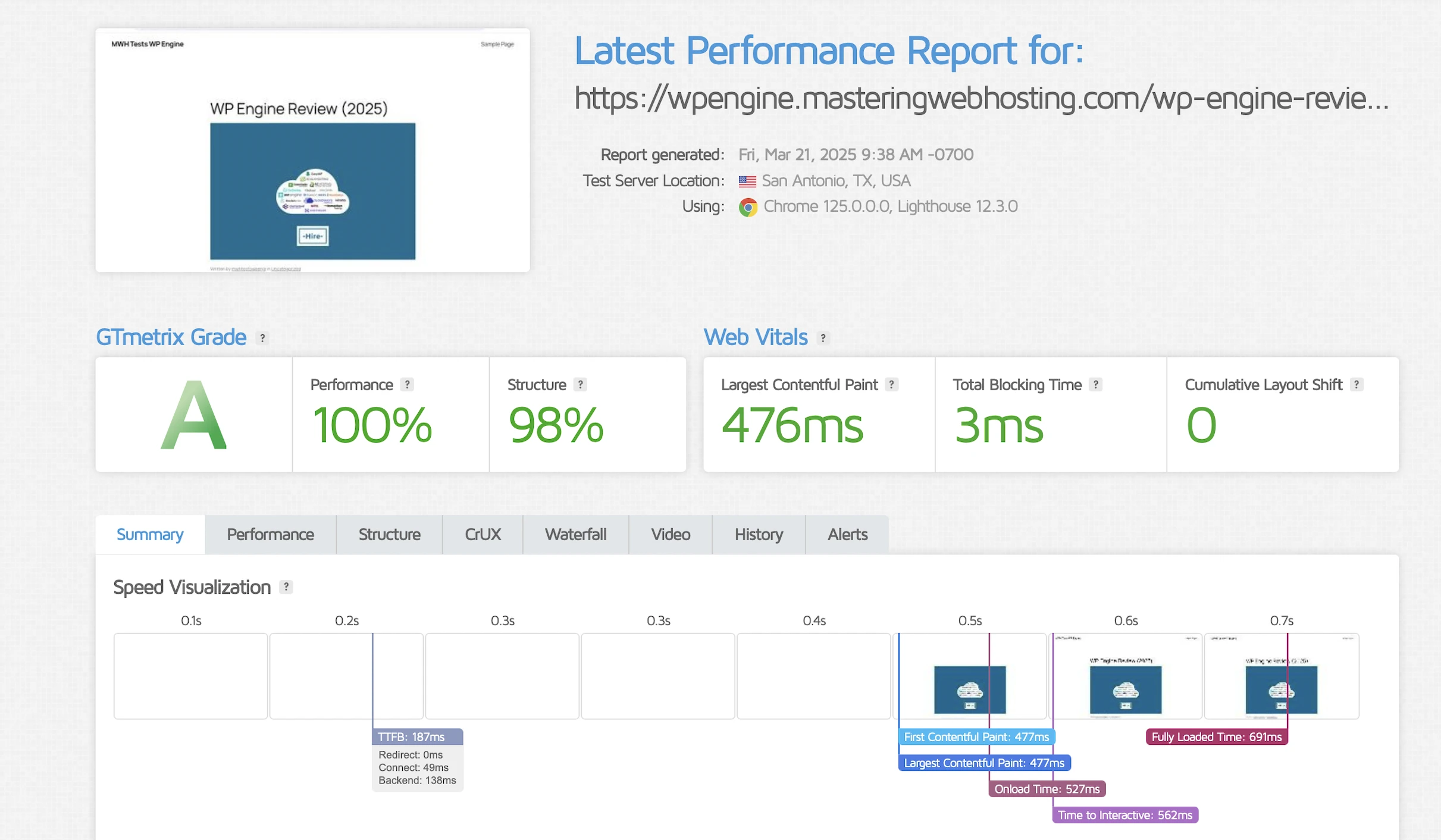Click the Chrome browser icon
1441x840 pixels.
pos(748,207)
